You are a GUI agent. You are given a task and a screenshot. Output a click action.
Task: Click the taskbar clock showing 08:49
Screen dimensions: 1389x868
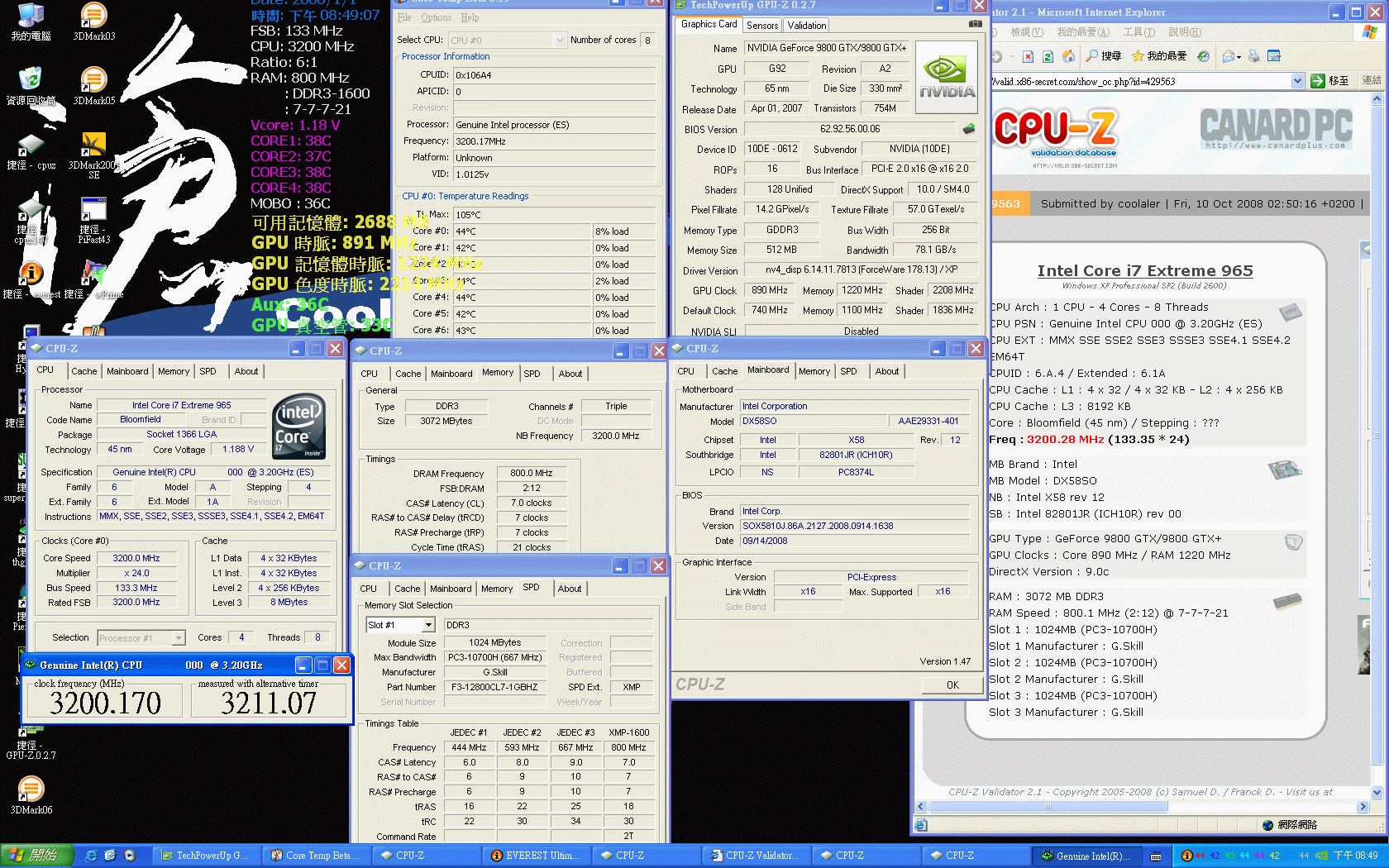click(1355, 856)
